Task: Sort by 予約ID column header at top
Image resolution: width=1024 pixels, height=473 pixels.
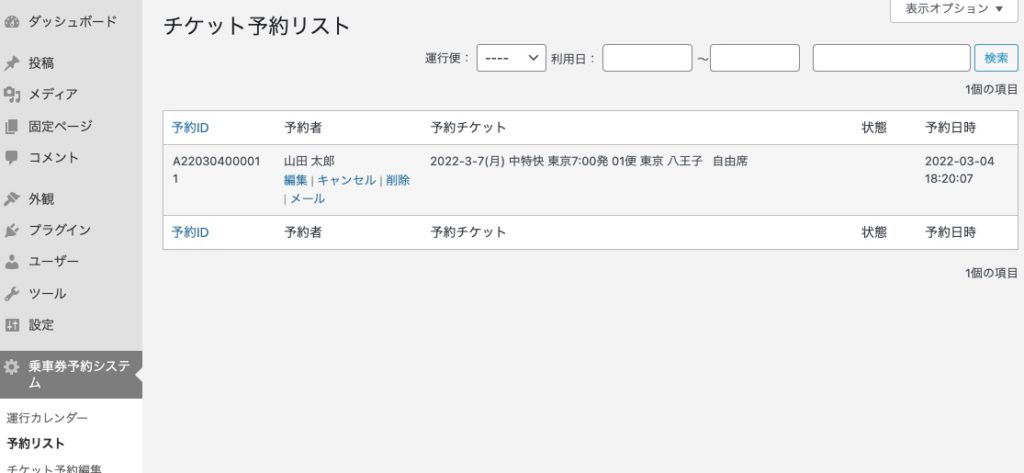Action: tap(190, 128)
